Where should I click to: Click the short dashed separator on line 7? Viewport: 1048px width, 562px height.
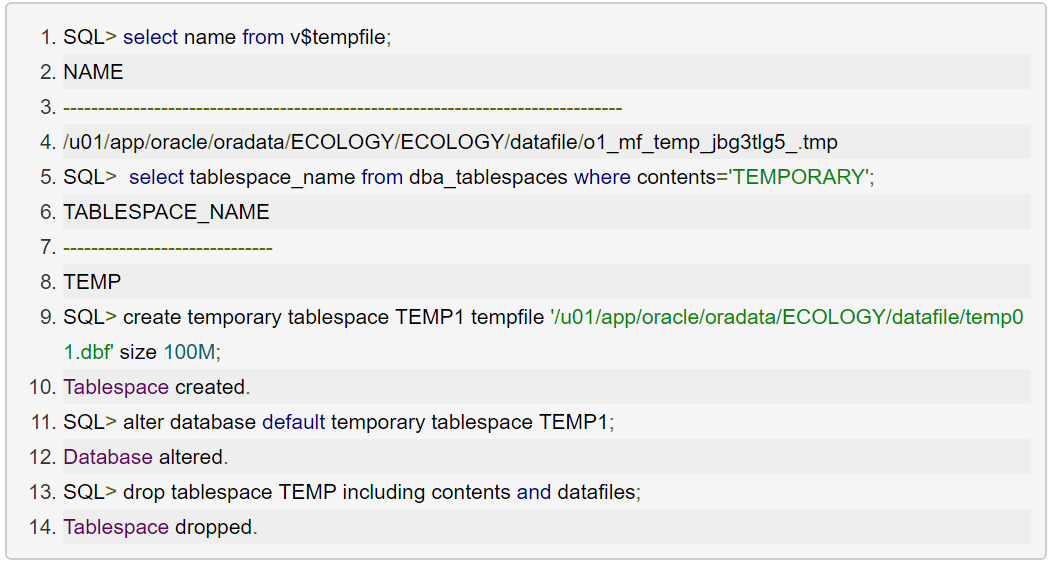click(x=167, y=247)
